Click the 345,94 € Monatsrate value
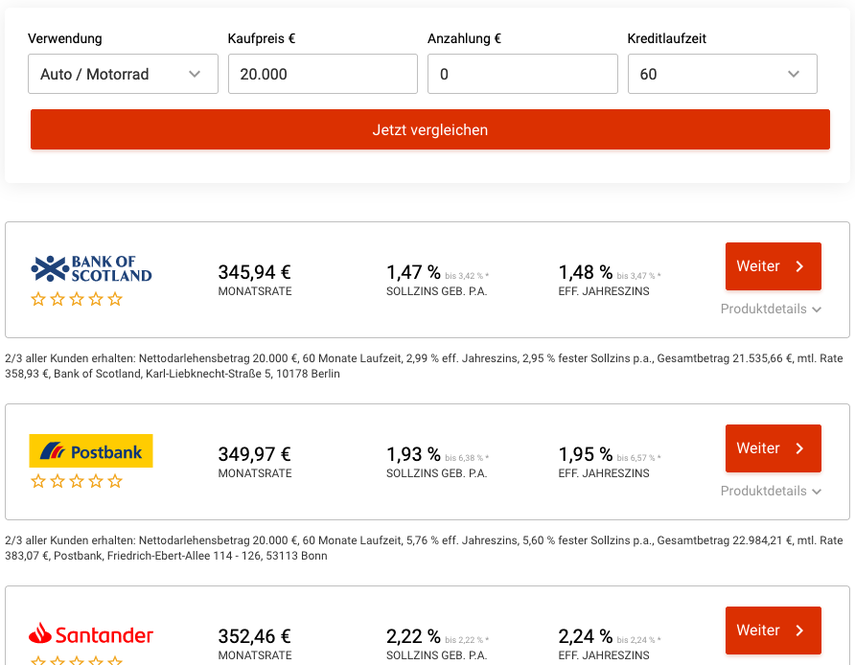The image size is (855, 665). point(254,272)
